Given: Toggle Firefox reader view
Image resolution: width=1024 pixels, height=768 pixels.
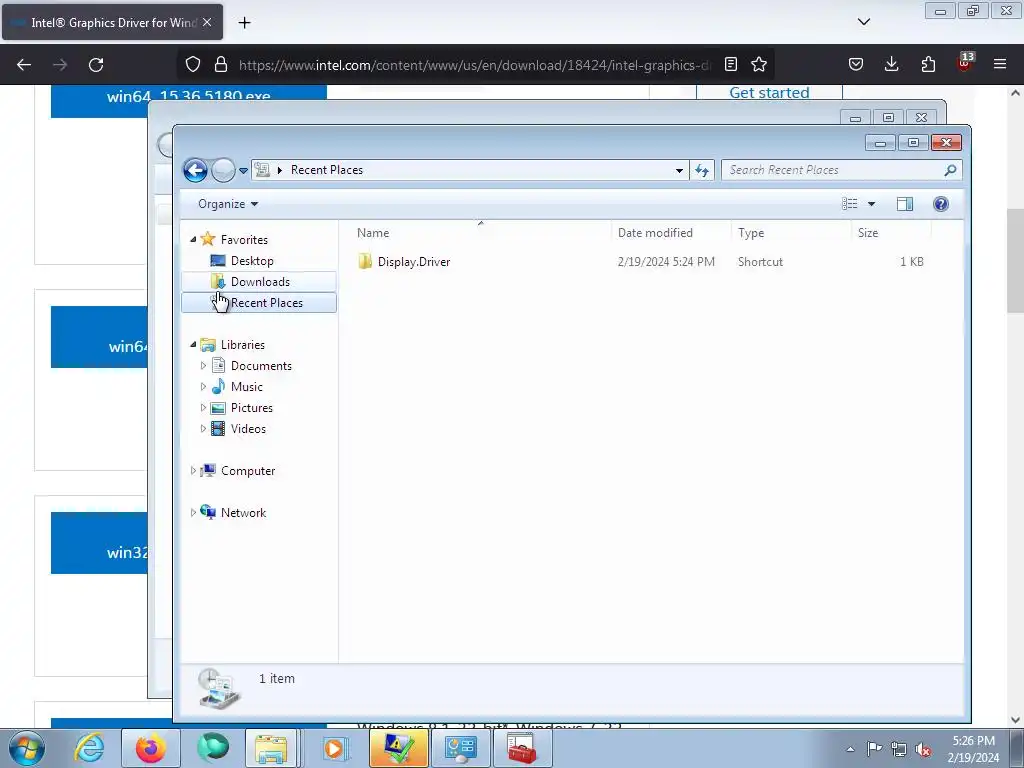Looking at the screenshot, I should (x=731, y=64).
